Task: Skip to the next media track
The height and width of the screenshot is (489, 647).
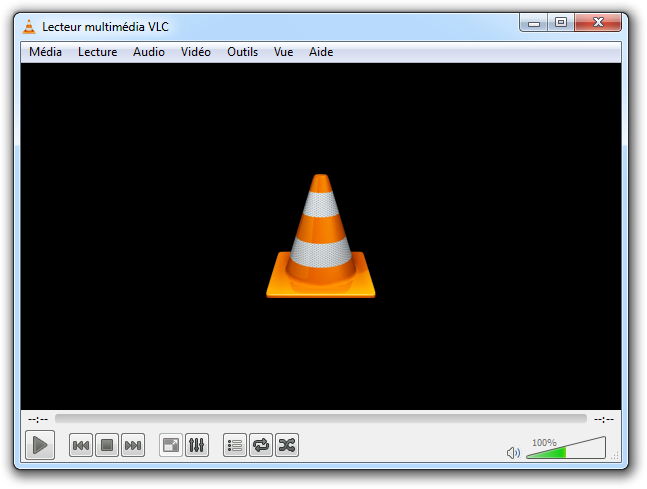Action: click(133, 445)
